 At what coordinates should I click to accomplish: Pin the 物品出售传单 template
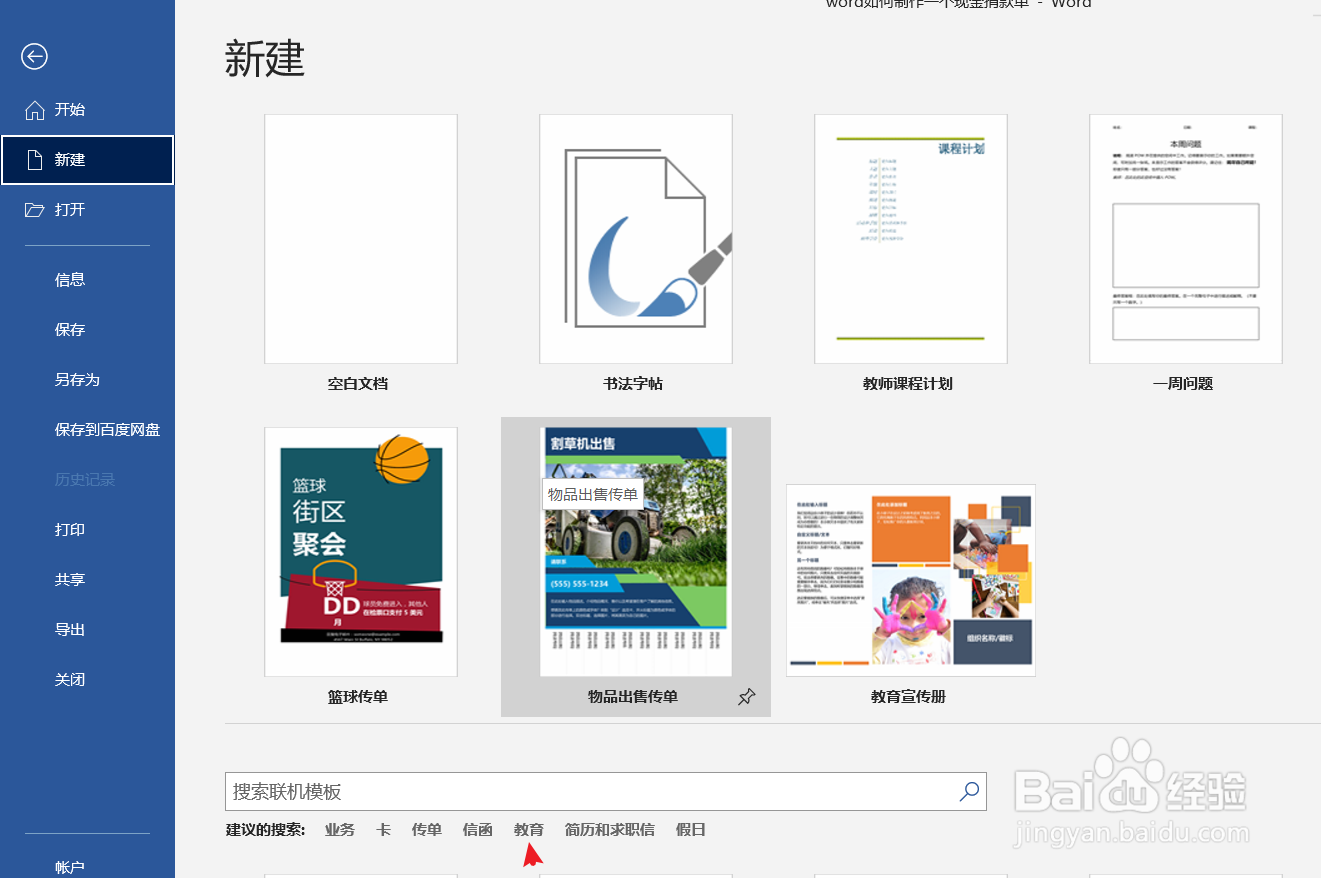point(746,696)
